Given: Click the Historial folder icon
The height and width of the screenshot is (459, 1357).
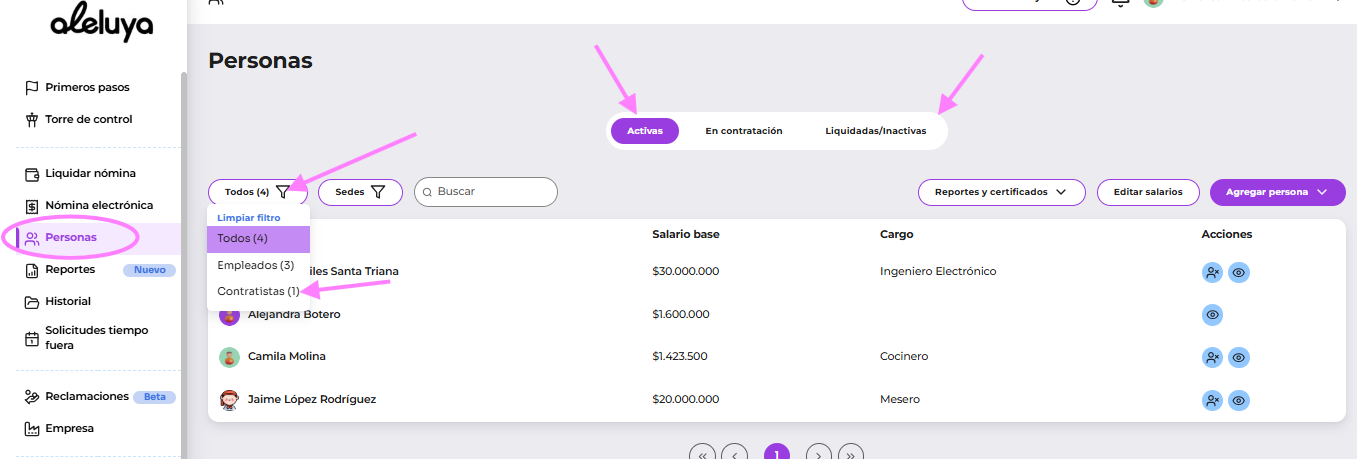Looking at the screenshot, I should coord(32,302).
